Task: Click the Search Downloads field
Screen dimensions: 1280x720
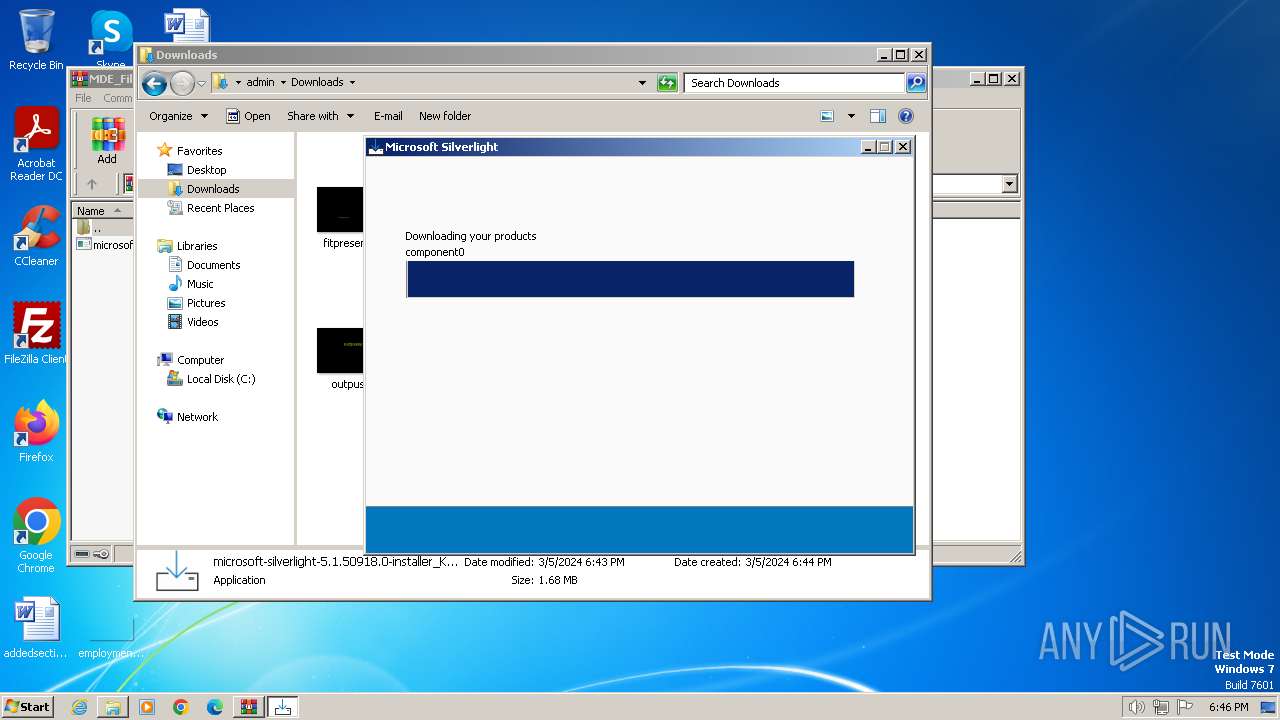Action: (795, 83)
